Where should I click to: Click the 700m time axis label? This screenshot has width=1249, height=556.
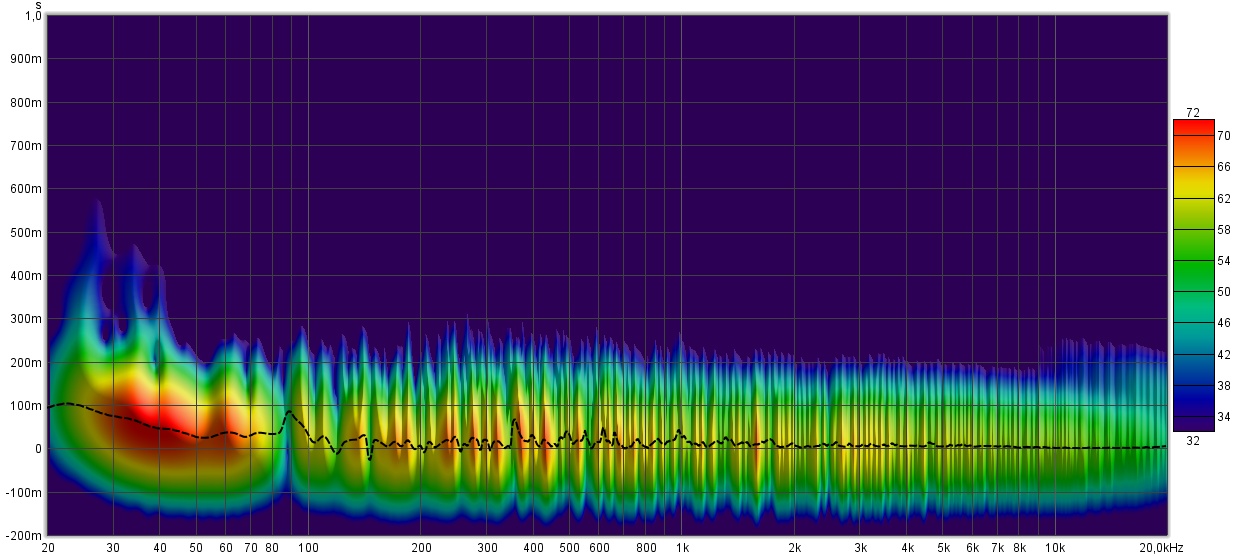click(28, 146)
